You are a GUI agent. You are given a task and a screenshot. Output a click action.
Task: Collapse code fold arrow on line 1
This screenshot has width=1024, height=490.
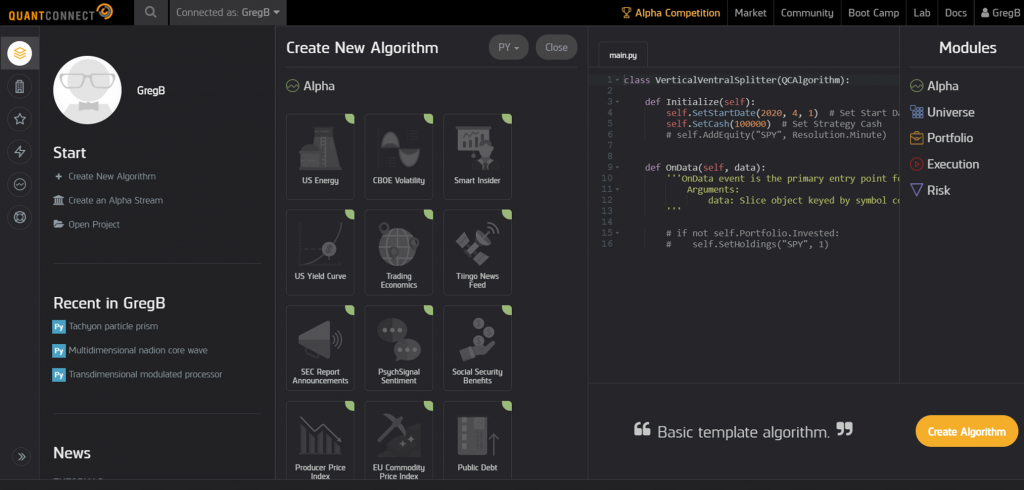tap(617, 80)
